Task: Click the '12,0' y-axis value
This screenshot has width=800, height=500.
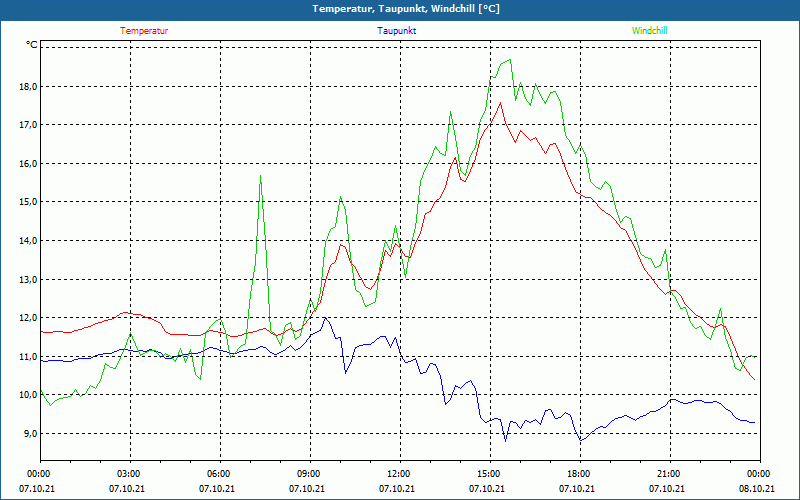Action: (x=29, y=318)
